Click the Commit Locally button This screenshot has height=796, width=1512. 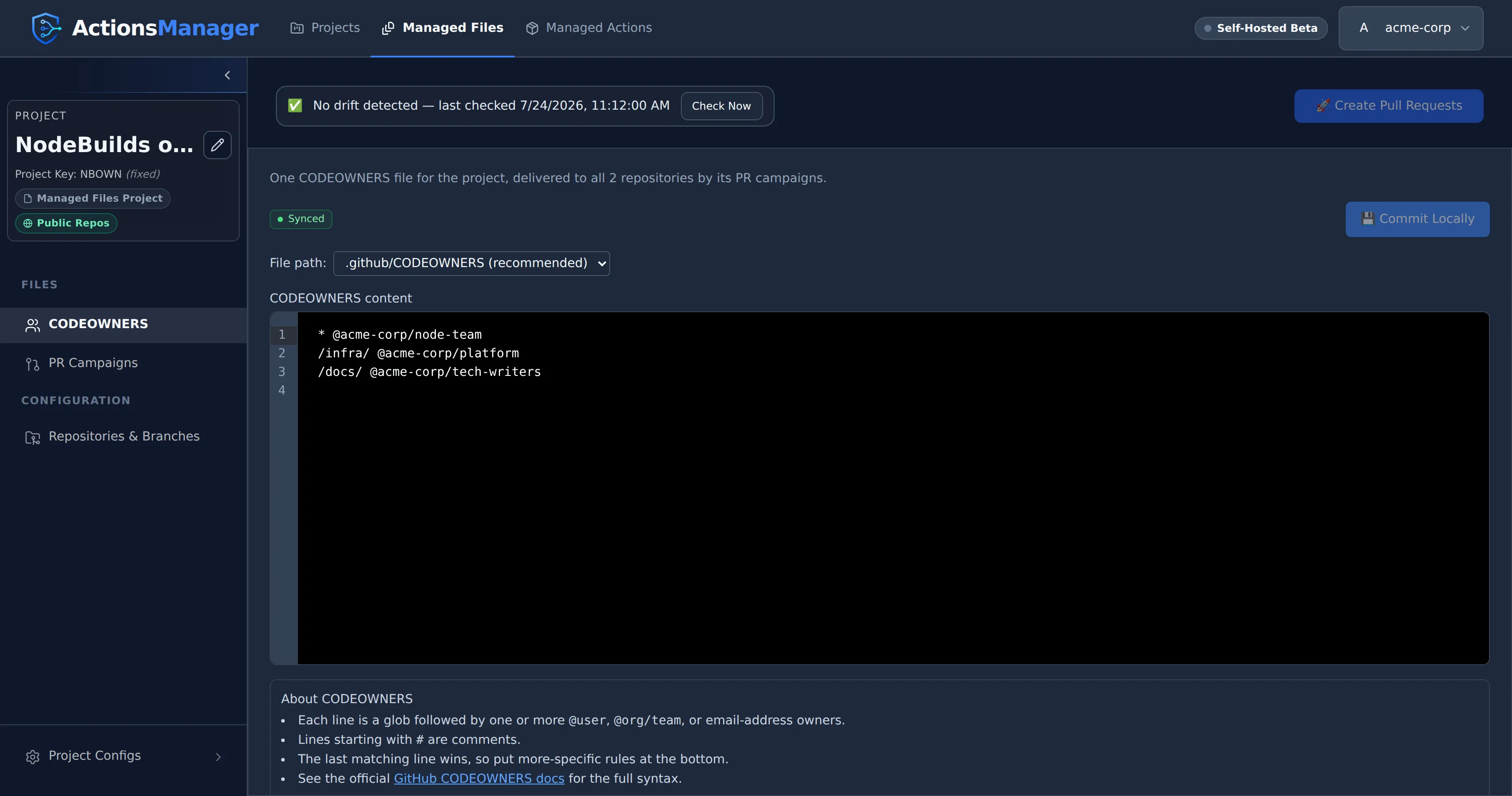1417,219
